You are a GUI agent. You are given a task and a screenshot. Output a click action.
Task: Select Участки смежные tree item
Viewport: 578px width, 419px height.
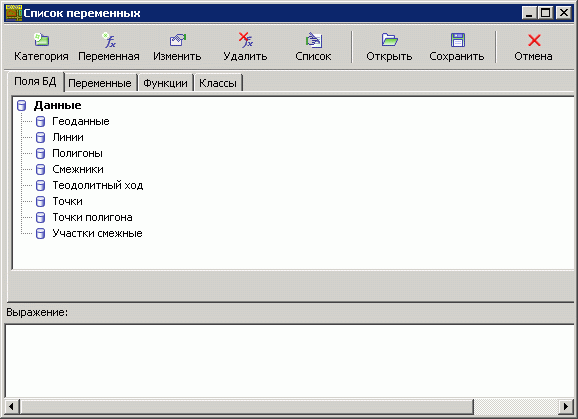click(97, 233)
